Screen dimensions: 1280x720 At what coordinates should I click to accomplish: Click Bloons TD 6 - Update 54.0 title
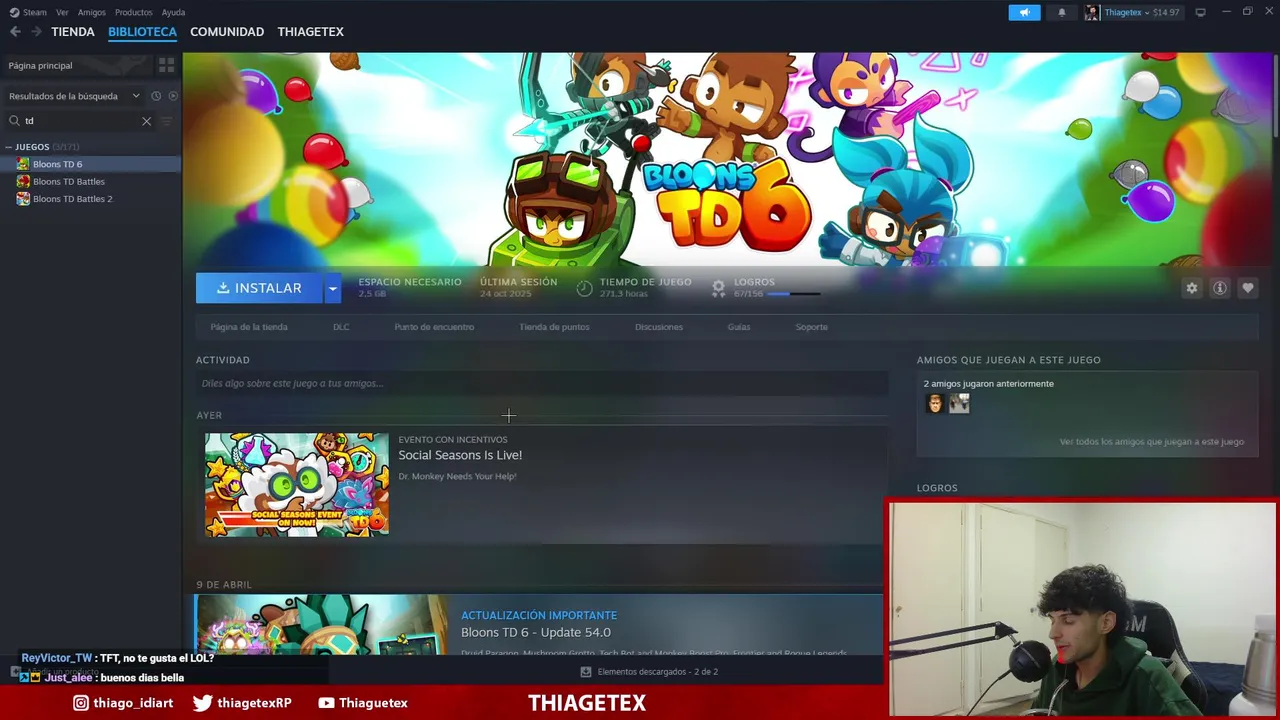(536, 633)
